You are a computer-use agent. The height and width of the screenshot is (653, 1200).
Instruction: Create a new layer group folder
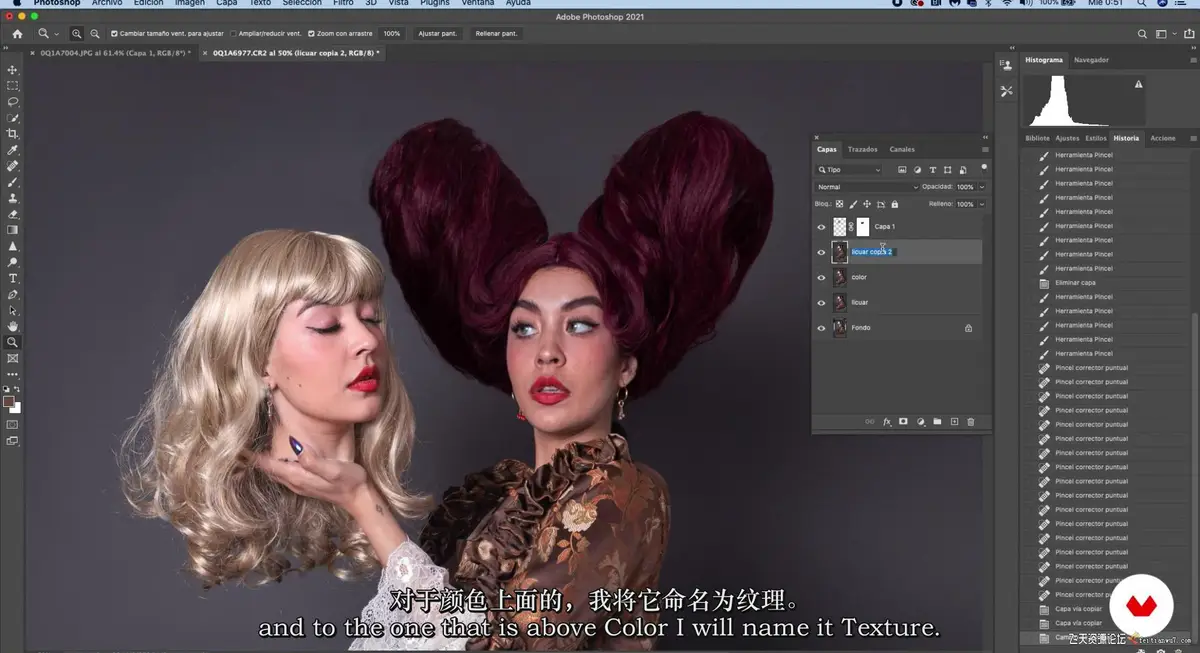pyautogui.click(x=937, y=421)
